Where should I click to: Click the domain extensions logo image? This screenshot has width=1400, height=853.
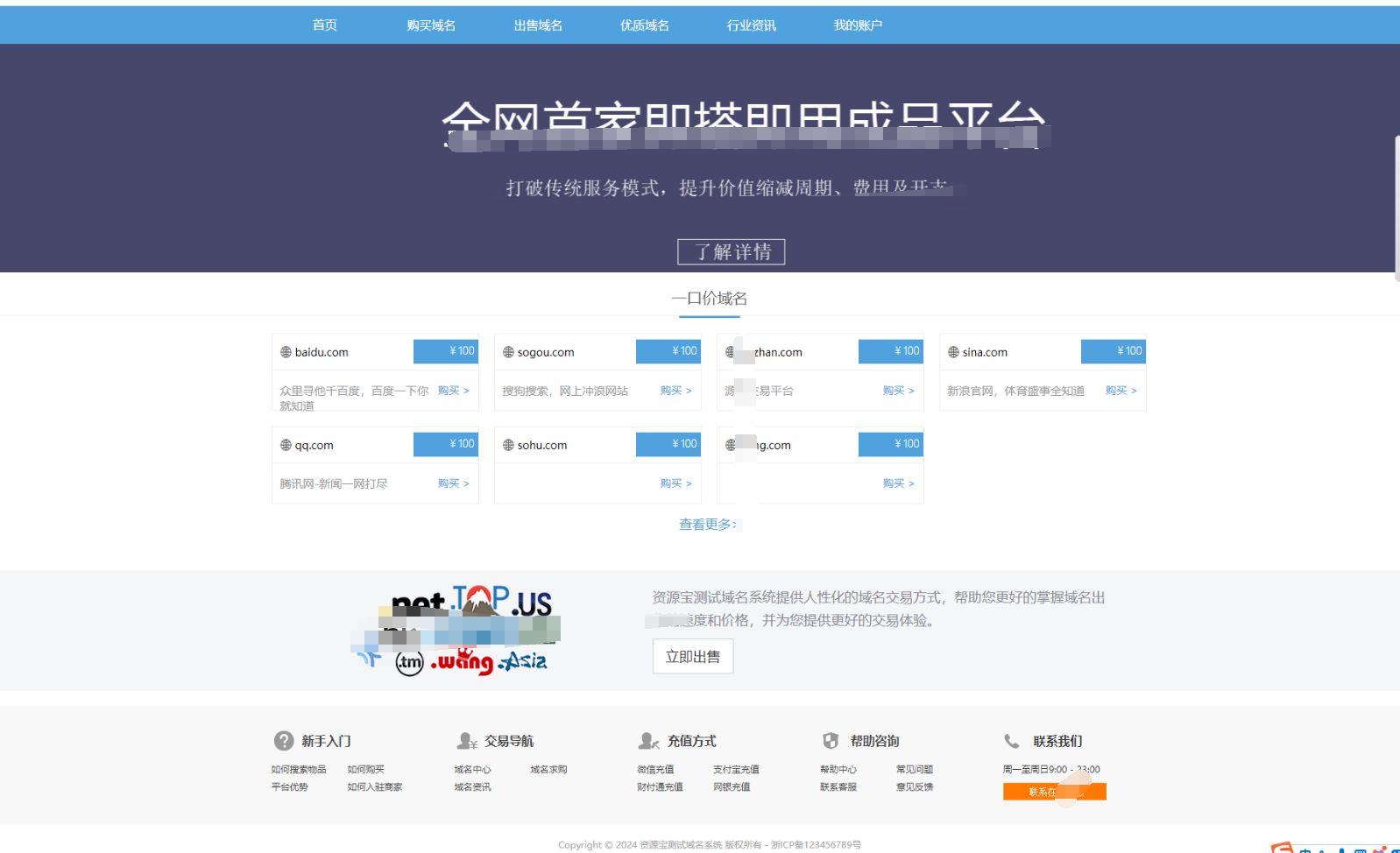click(456, 630)
